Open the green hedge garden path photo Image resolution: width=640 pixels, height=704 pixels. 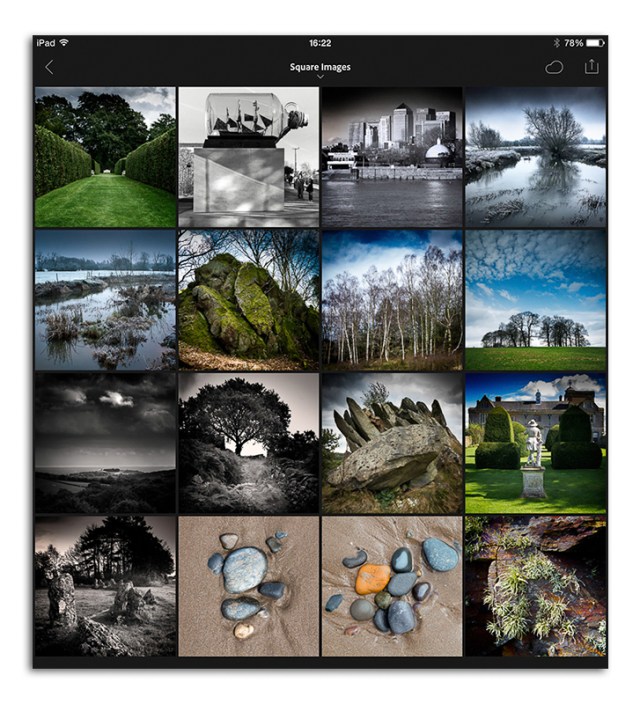(105, 157)
